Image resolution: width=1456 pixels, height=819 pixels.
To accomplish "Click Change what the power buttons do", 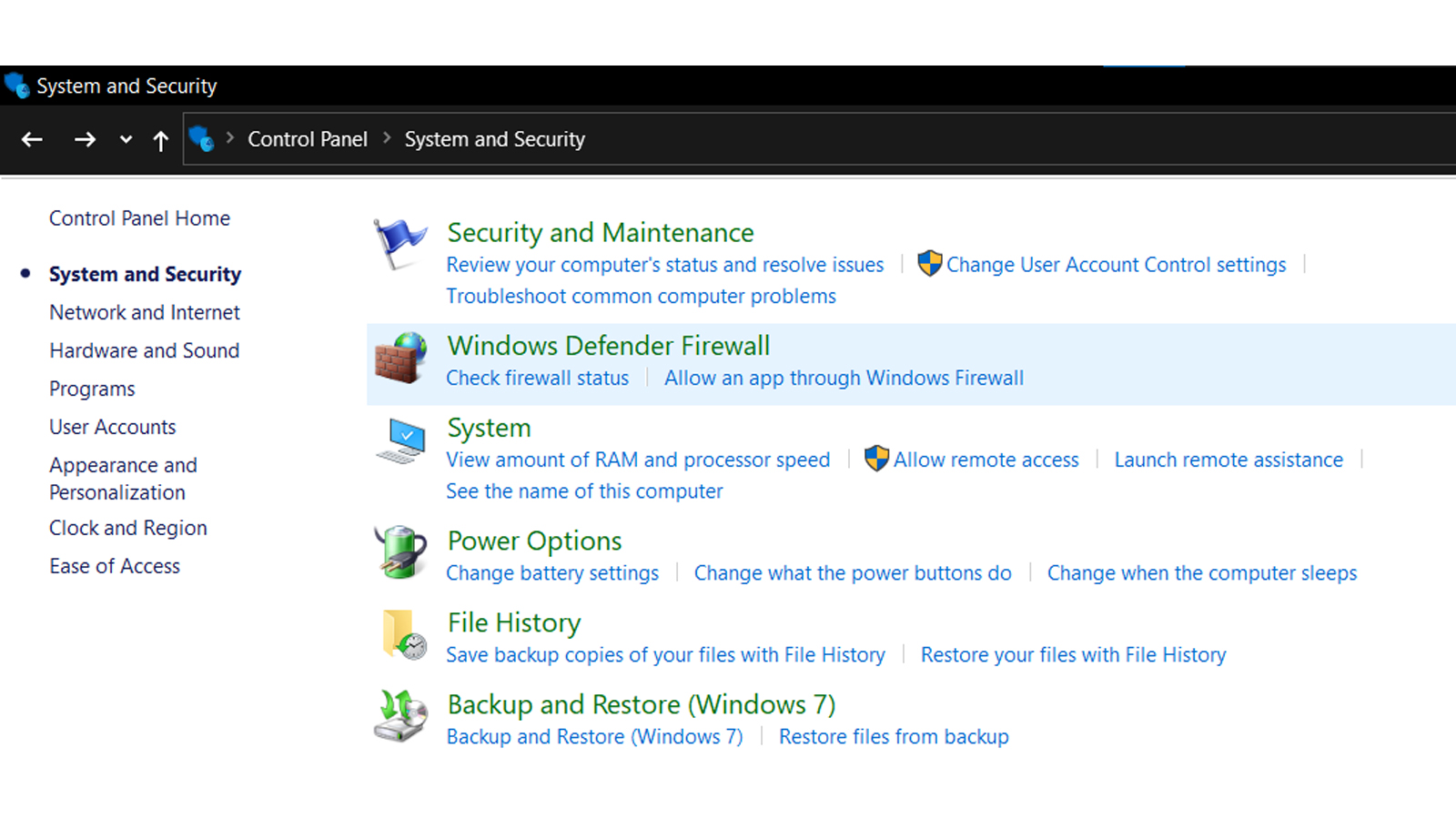I will [853, 573].
